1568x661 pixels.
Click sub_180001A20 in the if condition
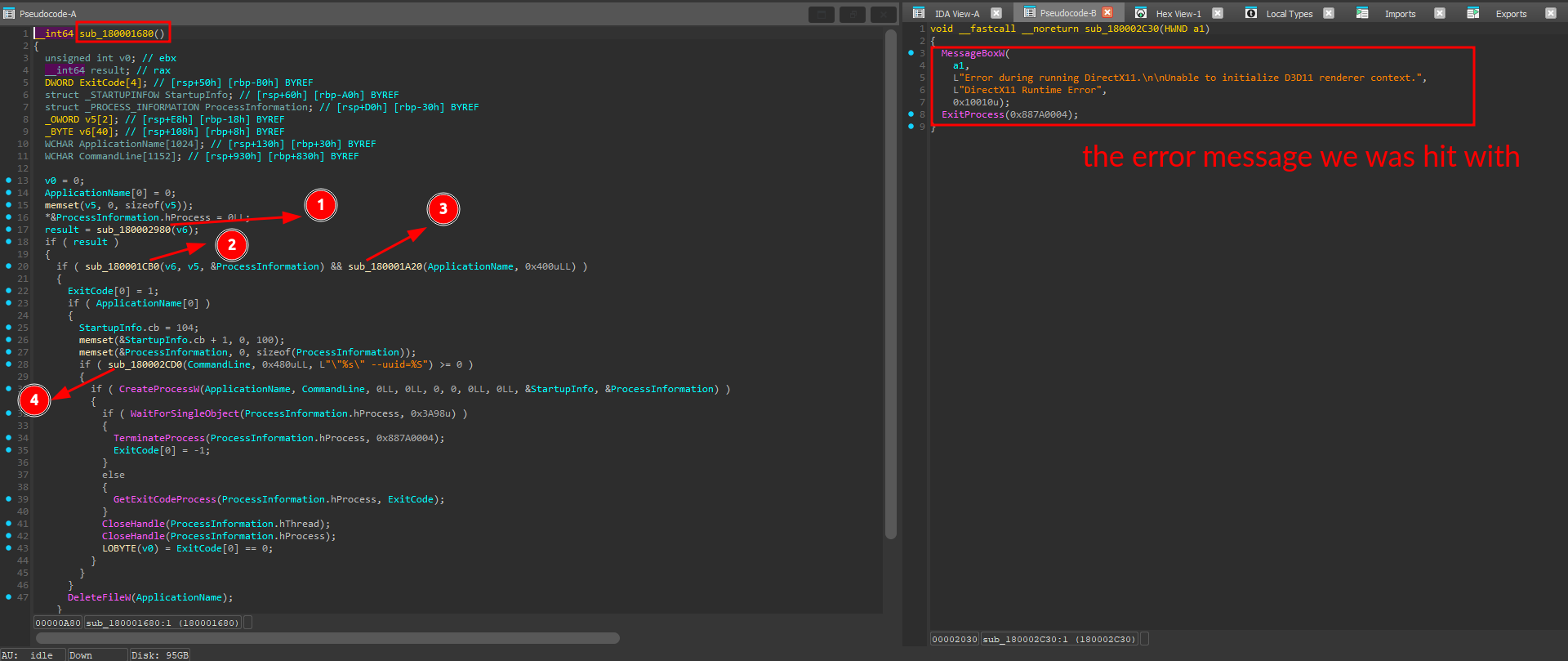(385, 266)
